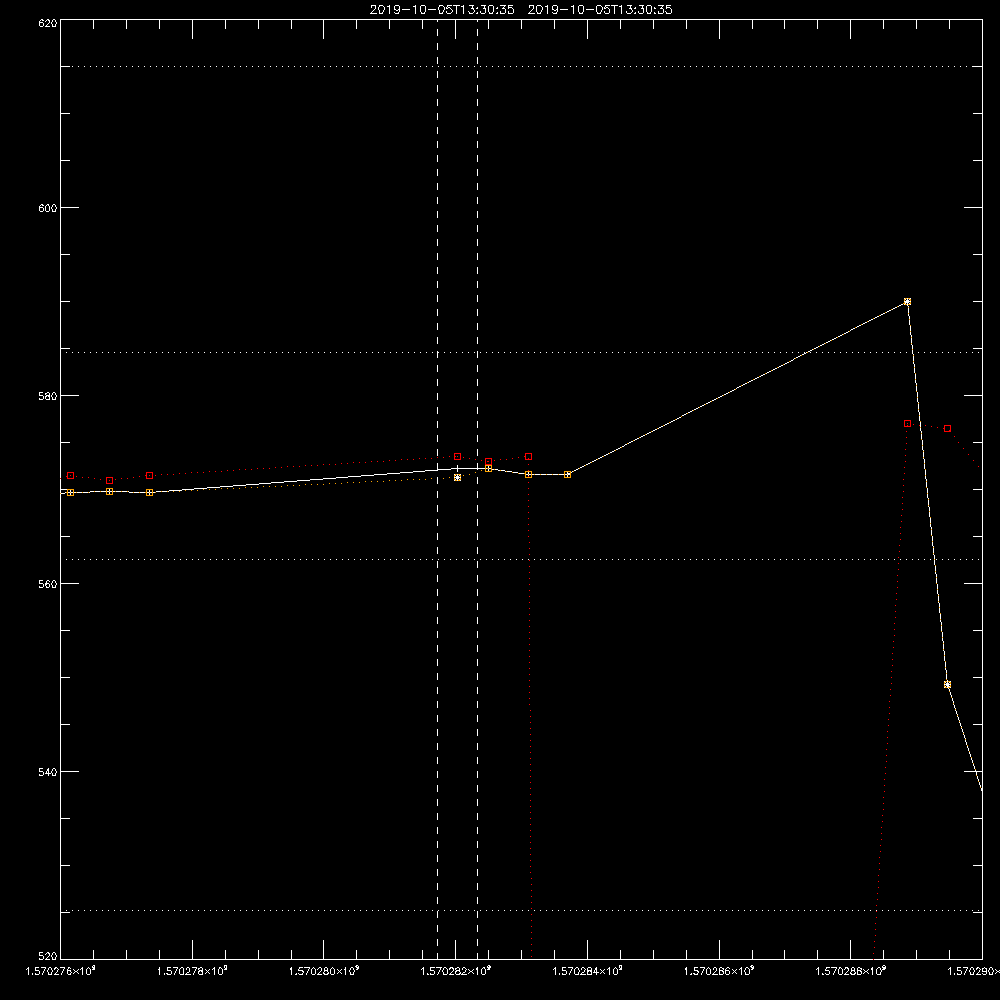Select the orange marker at the 590 peak
1000x1000 pixels.
[908, 302]
